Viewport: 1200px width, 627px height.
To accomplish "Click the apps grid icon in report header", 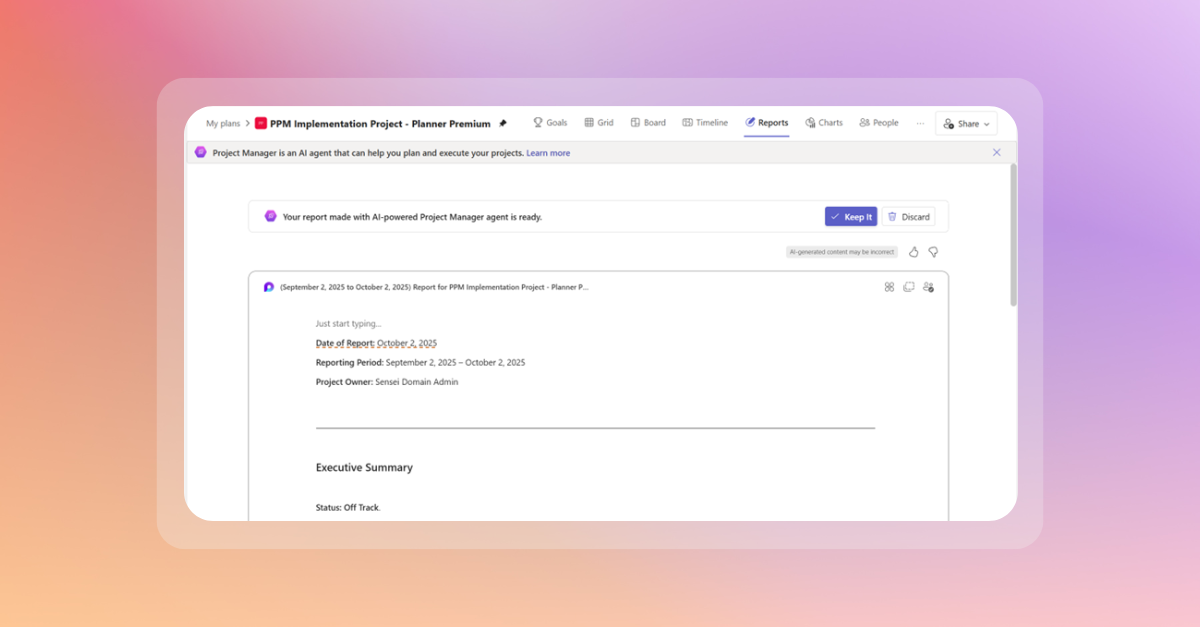I will (x=889, y=287).
